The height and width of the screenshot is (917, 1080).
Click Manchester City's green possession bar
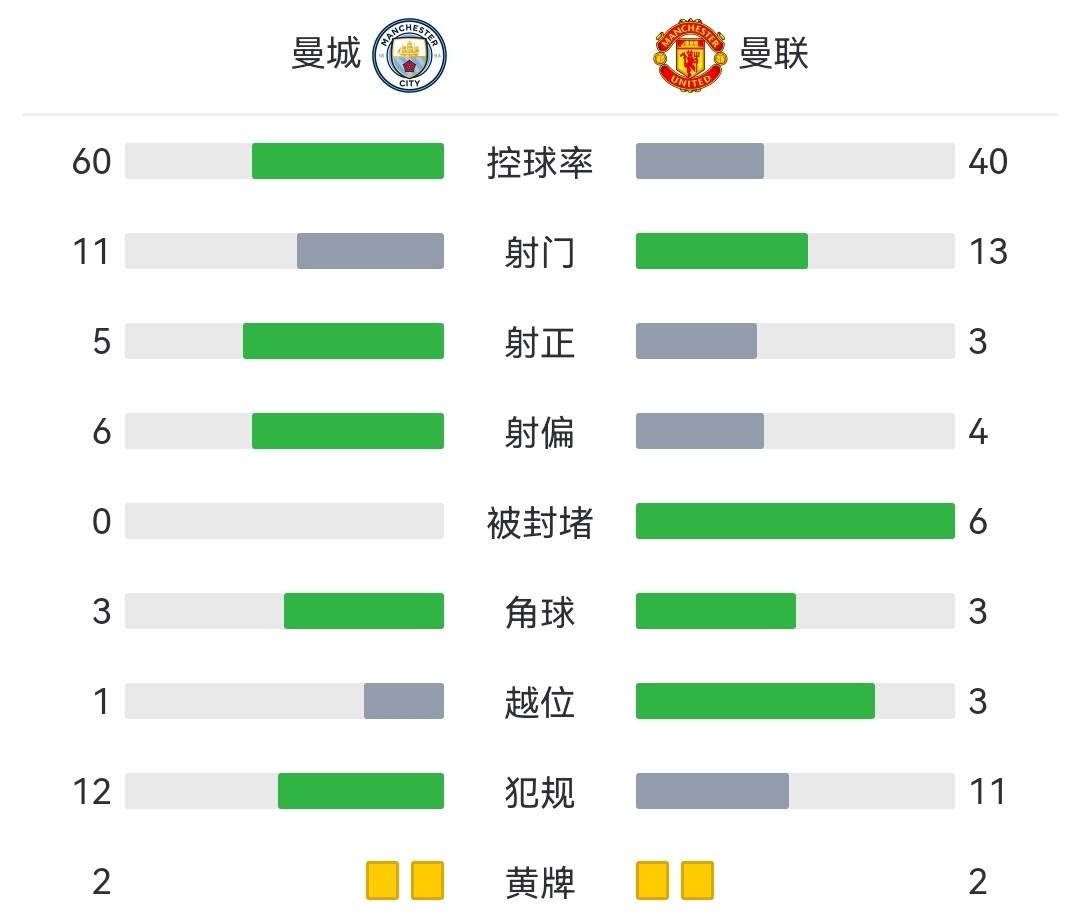347,161
